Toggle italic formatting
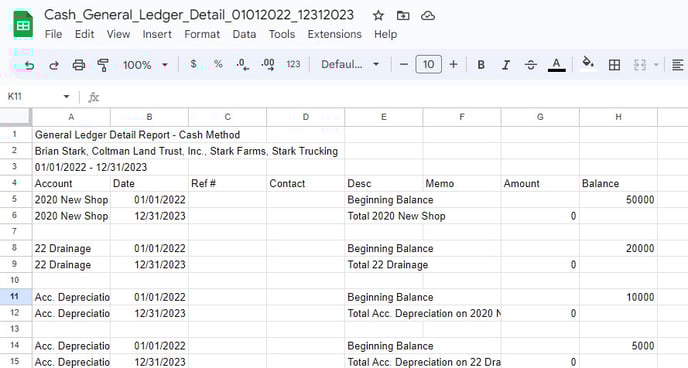 506,65
